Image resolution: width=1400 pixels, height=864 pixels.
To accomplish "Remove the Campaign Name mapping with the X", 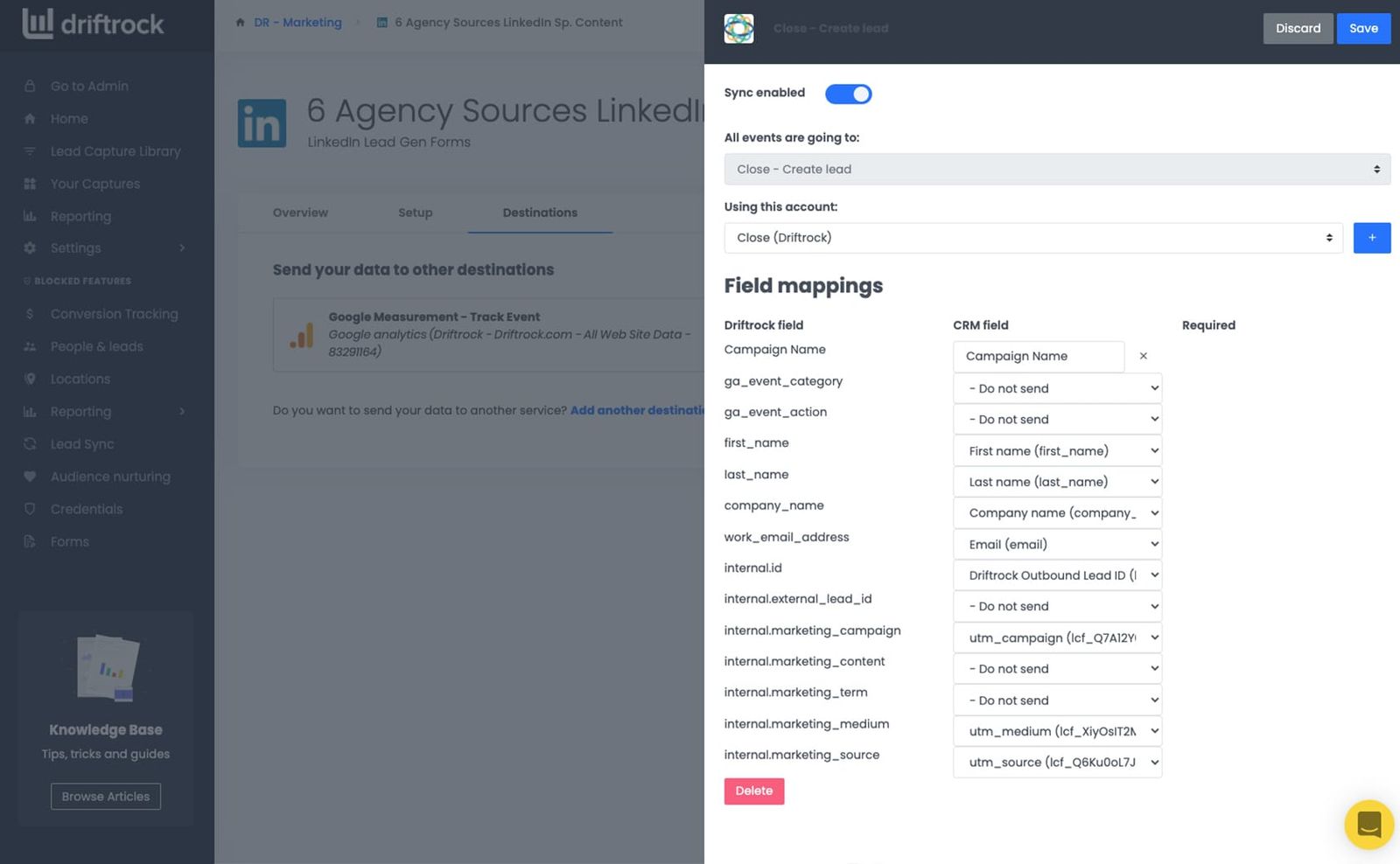I will pyautogui.click(x=1143, y=356).
